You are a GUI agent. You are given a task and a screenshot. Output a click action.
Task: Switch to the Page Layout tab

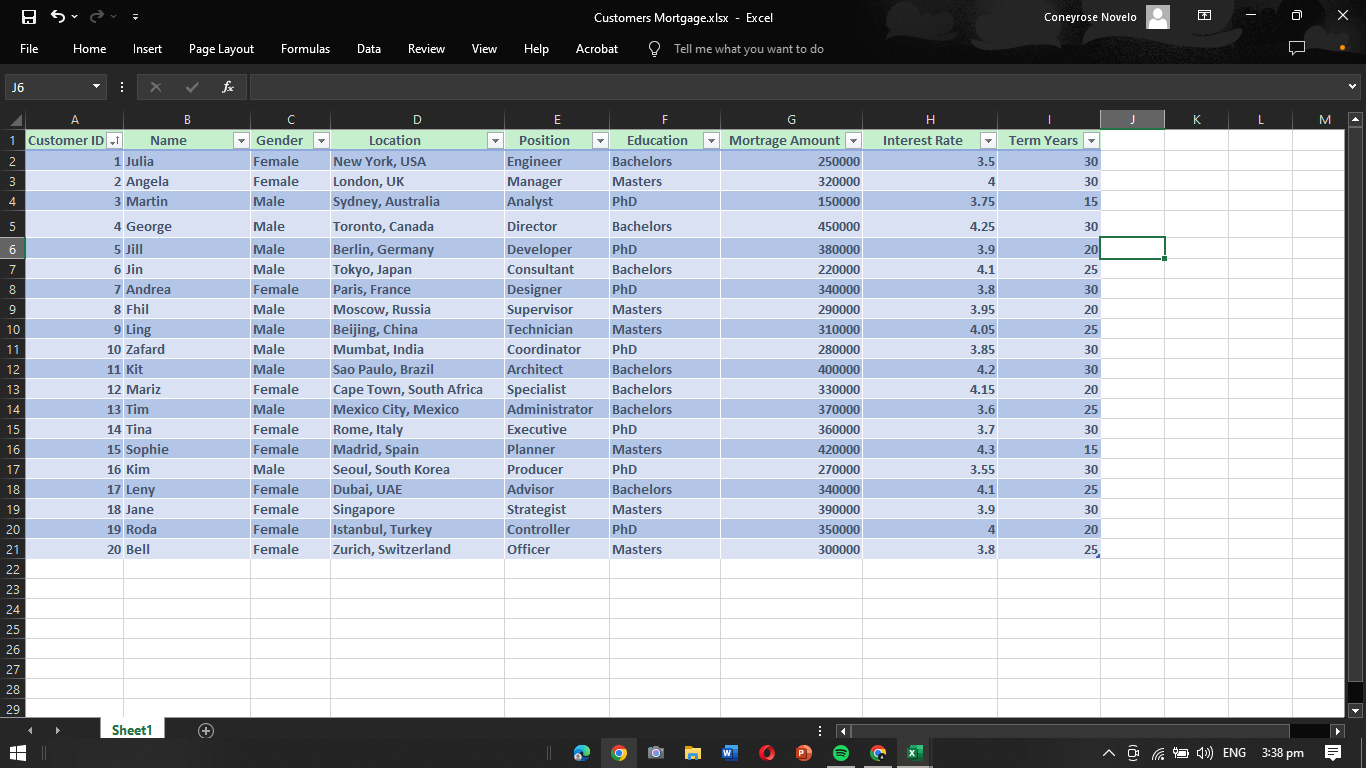(221, 48)
